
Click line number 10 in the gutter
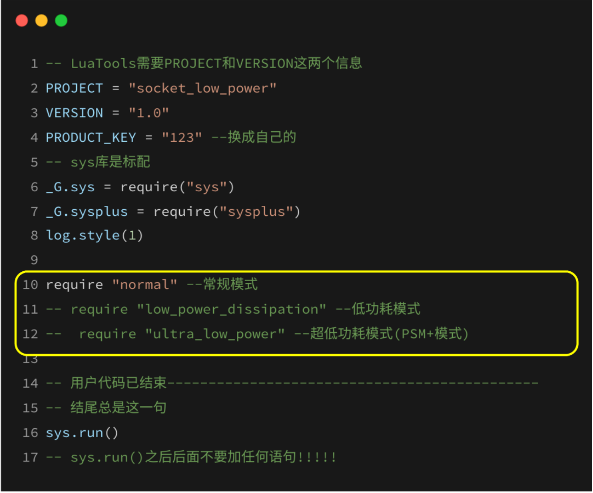[30, 285]
